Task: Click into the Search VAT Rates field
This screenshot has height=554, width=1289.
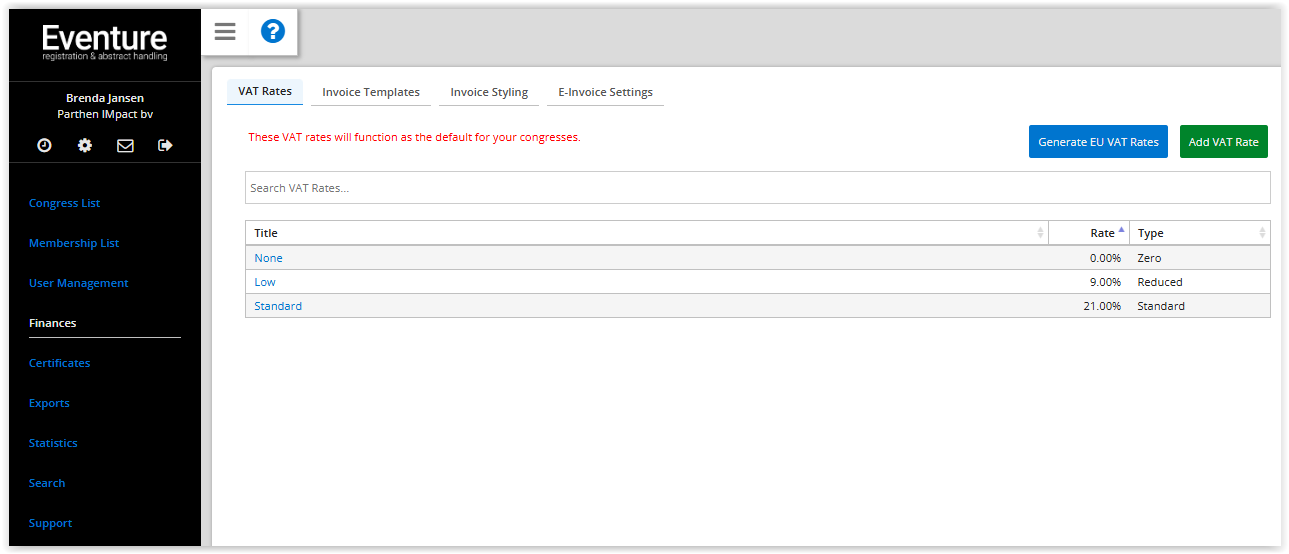Action: pos(757,188)
